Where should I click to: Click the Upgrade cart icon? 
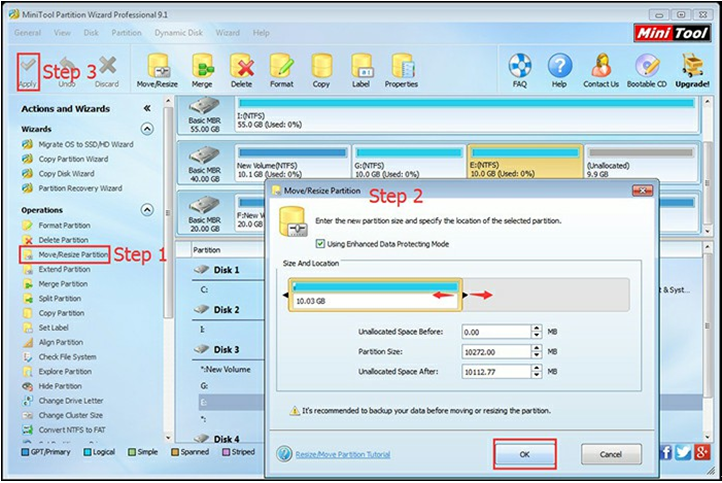click(692, 65)
